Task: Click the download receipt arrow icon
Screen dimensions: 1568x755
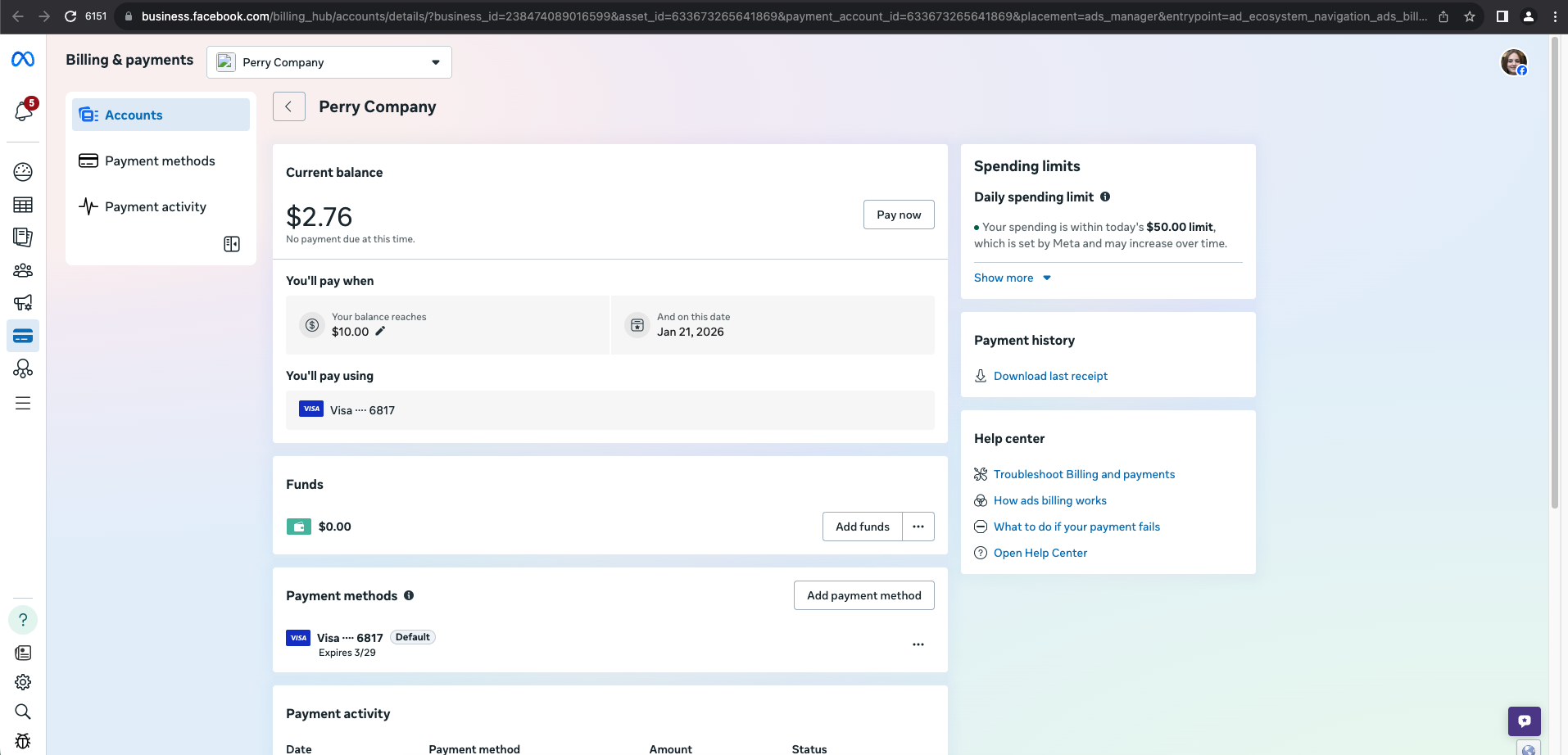Action: [981, 376]
